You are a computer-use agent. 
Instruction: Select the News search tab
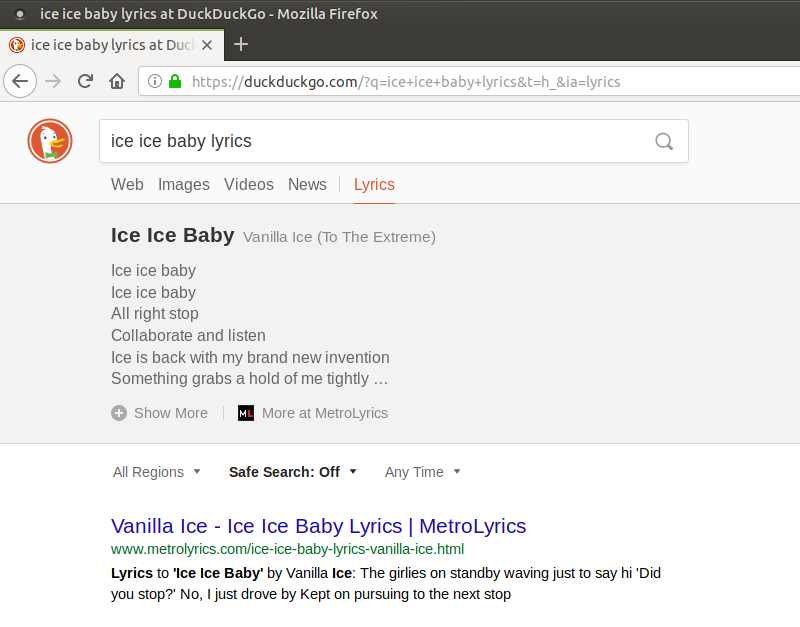(307, 184)
